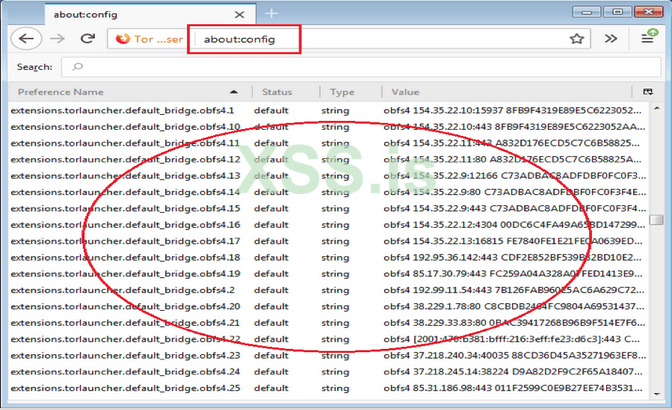Click value obfs4 37.218.240.34:40035
Image resolution: width=672 pixels, height=410 pixels.
(515, 355)
